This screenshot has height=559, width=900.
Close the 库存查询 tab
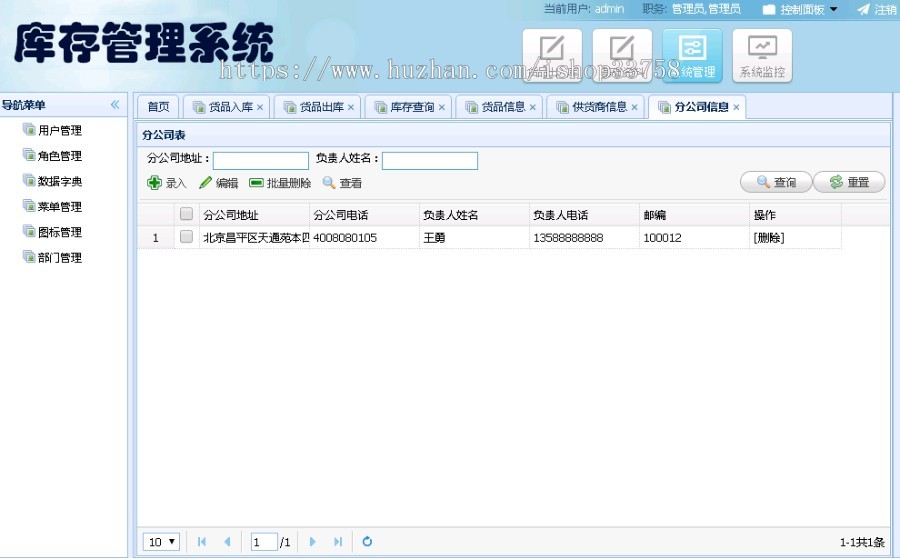pos(441,107)
